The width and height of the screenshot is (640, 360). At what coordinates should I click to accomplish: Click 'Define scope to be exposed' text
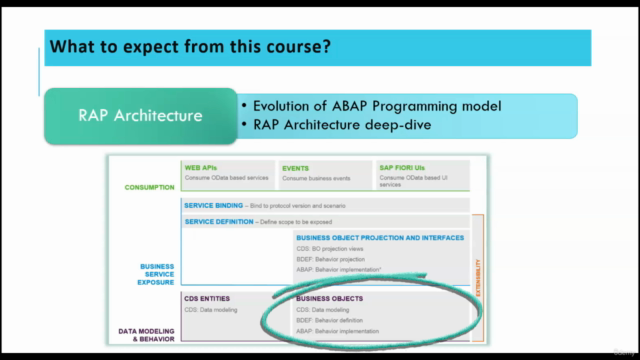click(x=296, y=222)
